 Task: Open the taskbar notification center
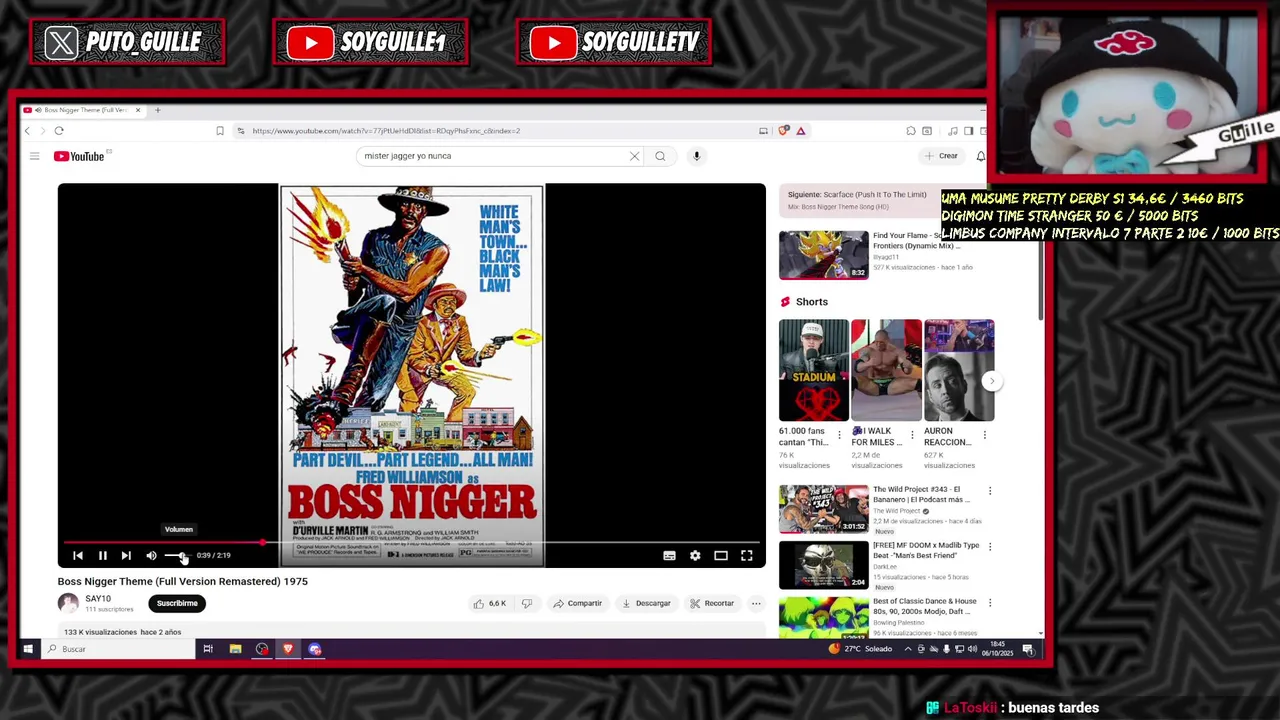(1028, 649)
